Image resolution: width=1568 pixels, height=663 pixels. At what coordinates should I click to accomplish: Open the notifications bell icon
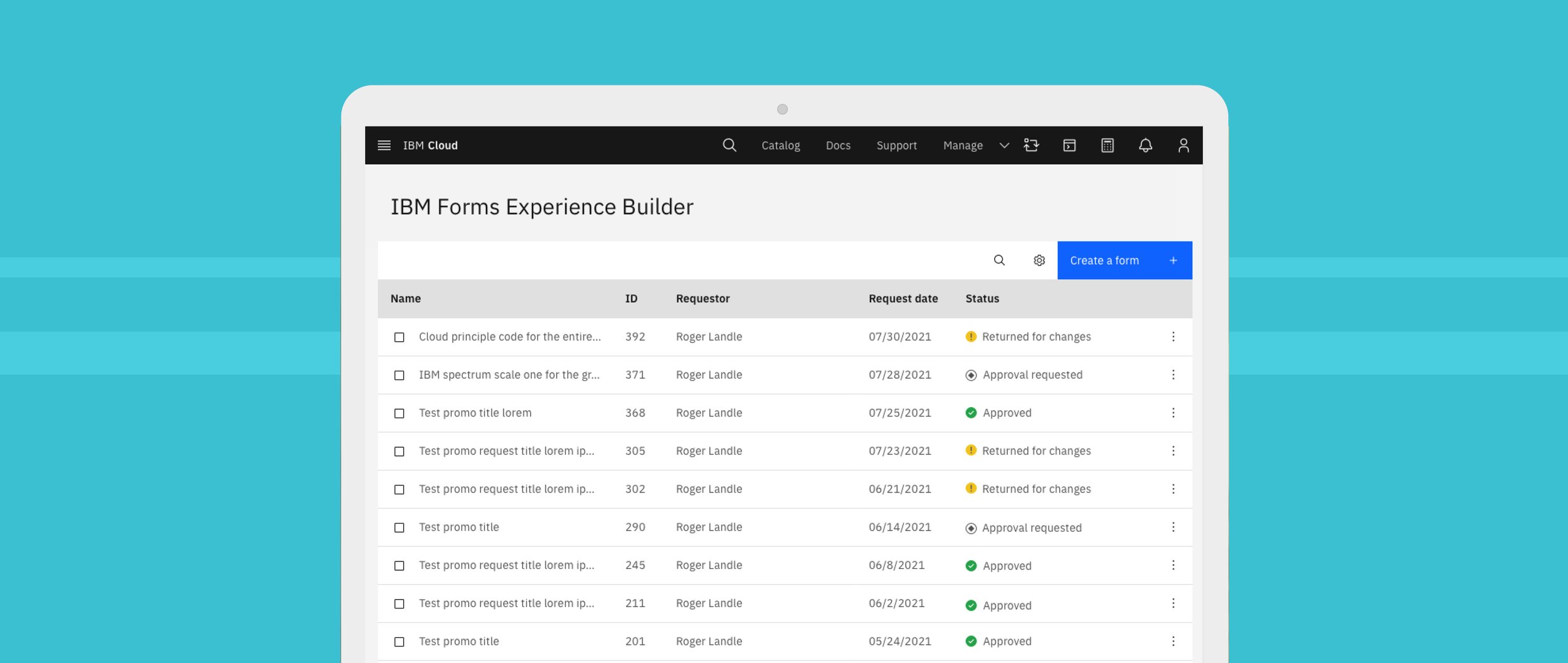pos(1145,146)
